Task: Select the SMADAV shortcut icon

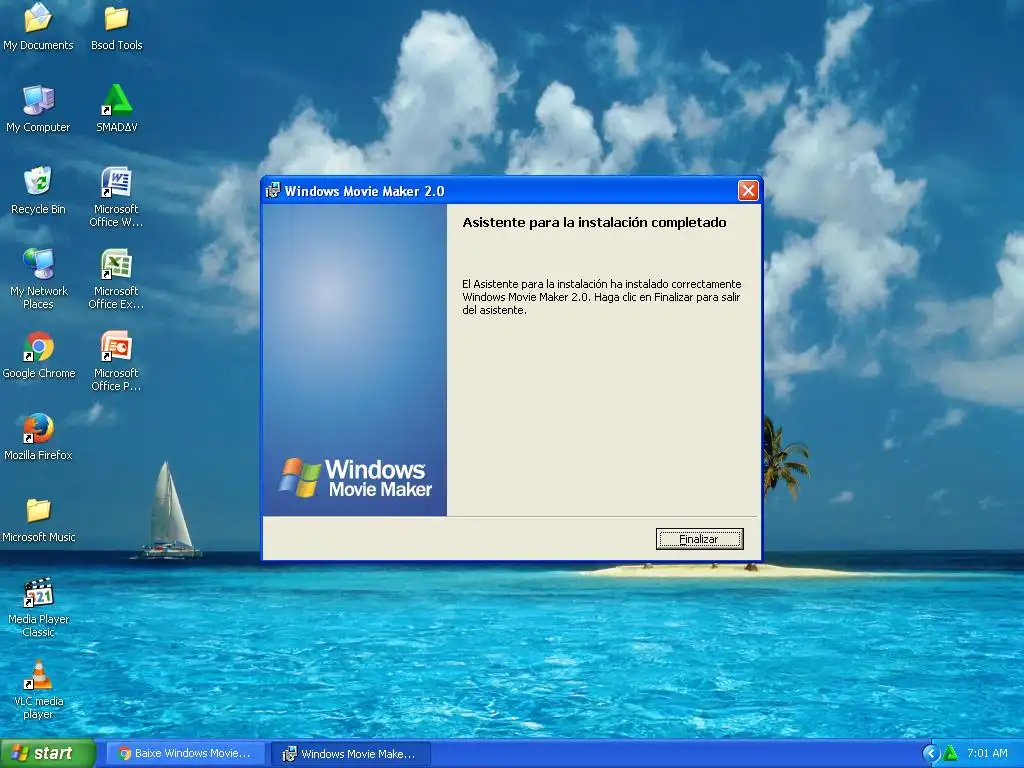Action: click(116, 109)
